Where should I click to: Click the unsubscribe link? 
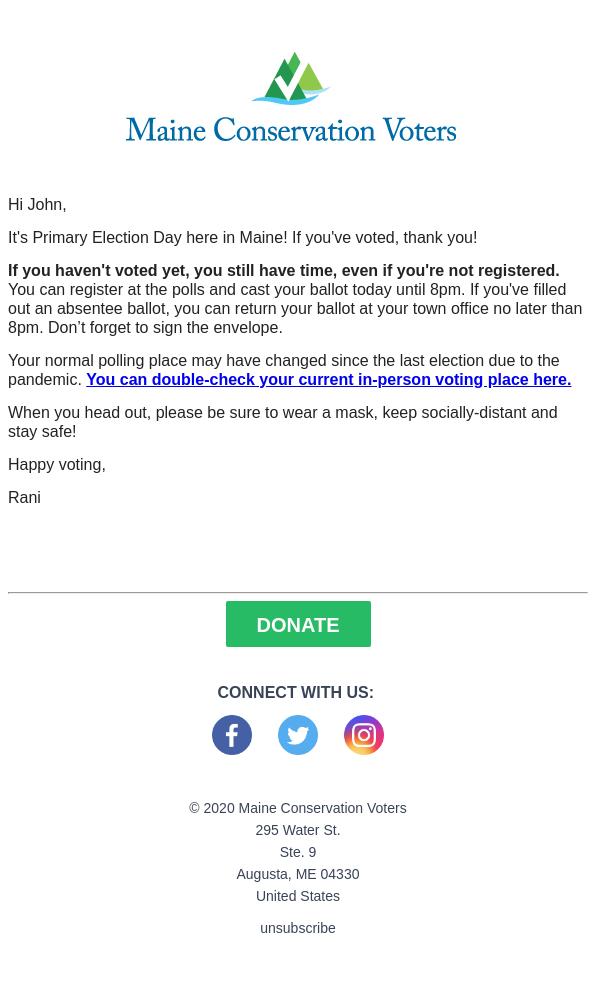pos(297,928)
